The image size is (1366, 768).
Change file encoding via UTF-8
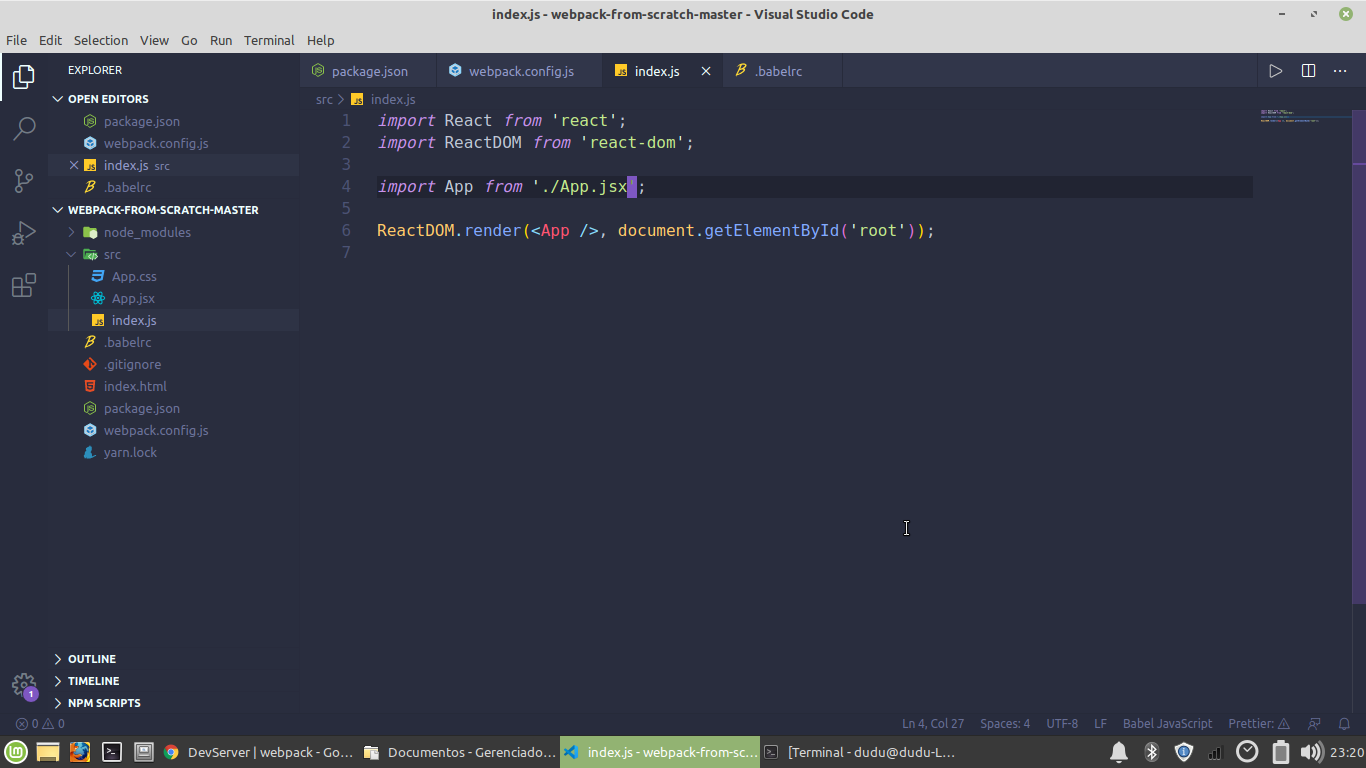(x=1062, y=724)
